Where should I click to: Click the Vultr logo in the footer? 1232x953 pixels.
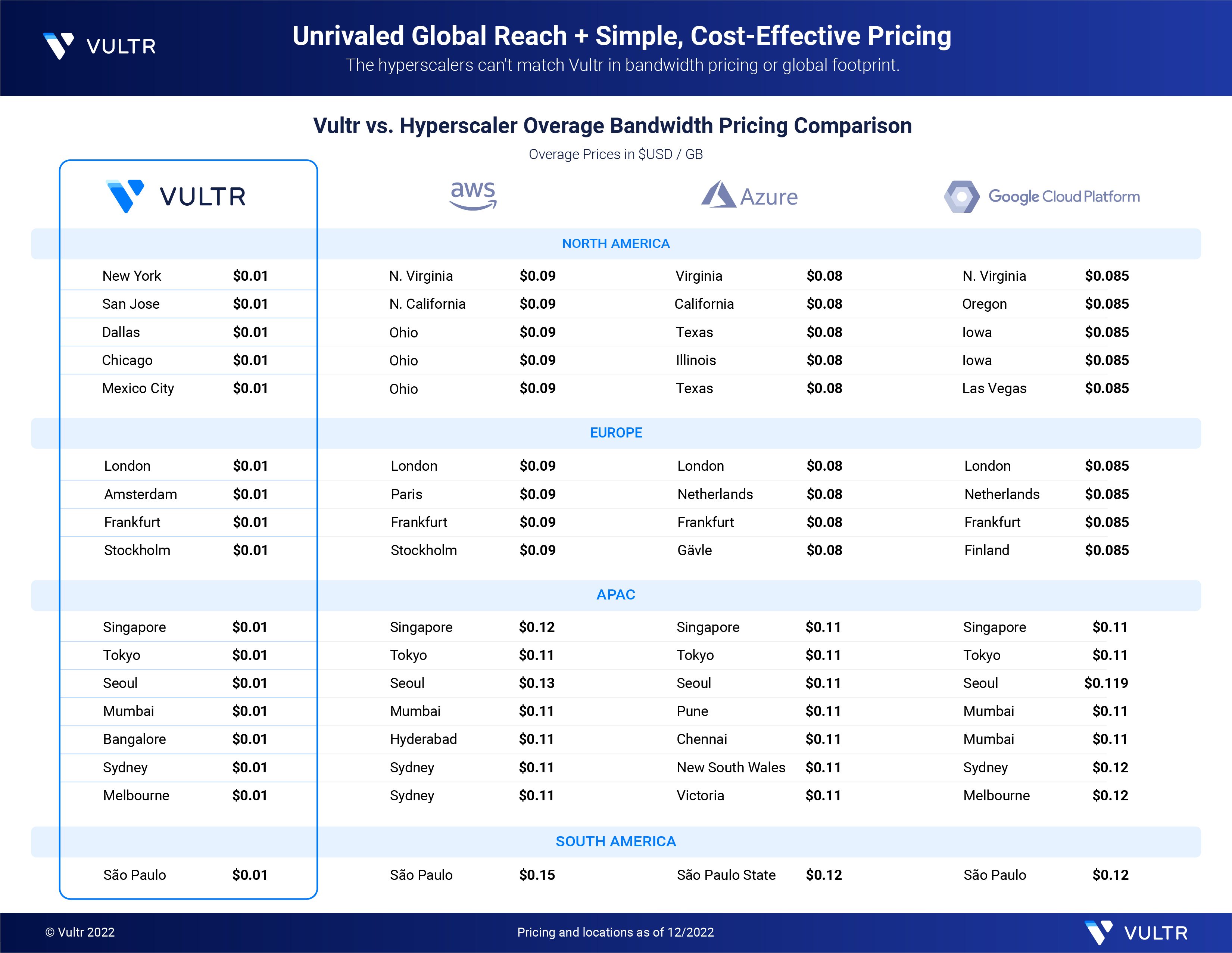click(1136, 932)
